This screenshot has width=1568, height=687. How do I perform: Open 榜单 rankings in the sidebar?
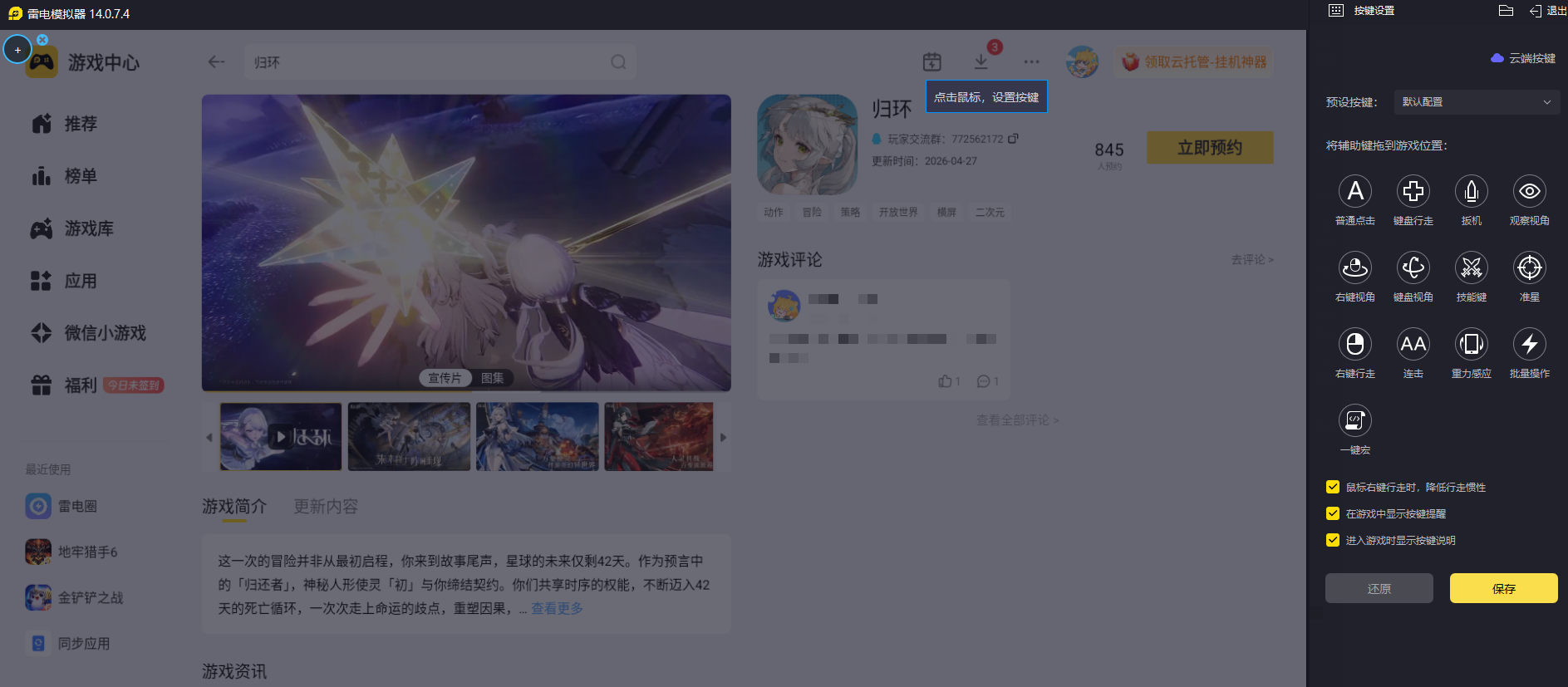coord(65,176)
